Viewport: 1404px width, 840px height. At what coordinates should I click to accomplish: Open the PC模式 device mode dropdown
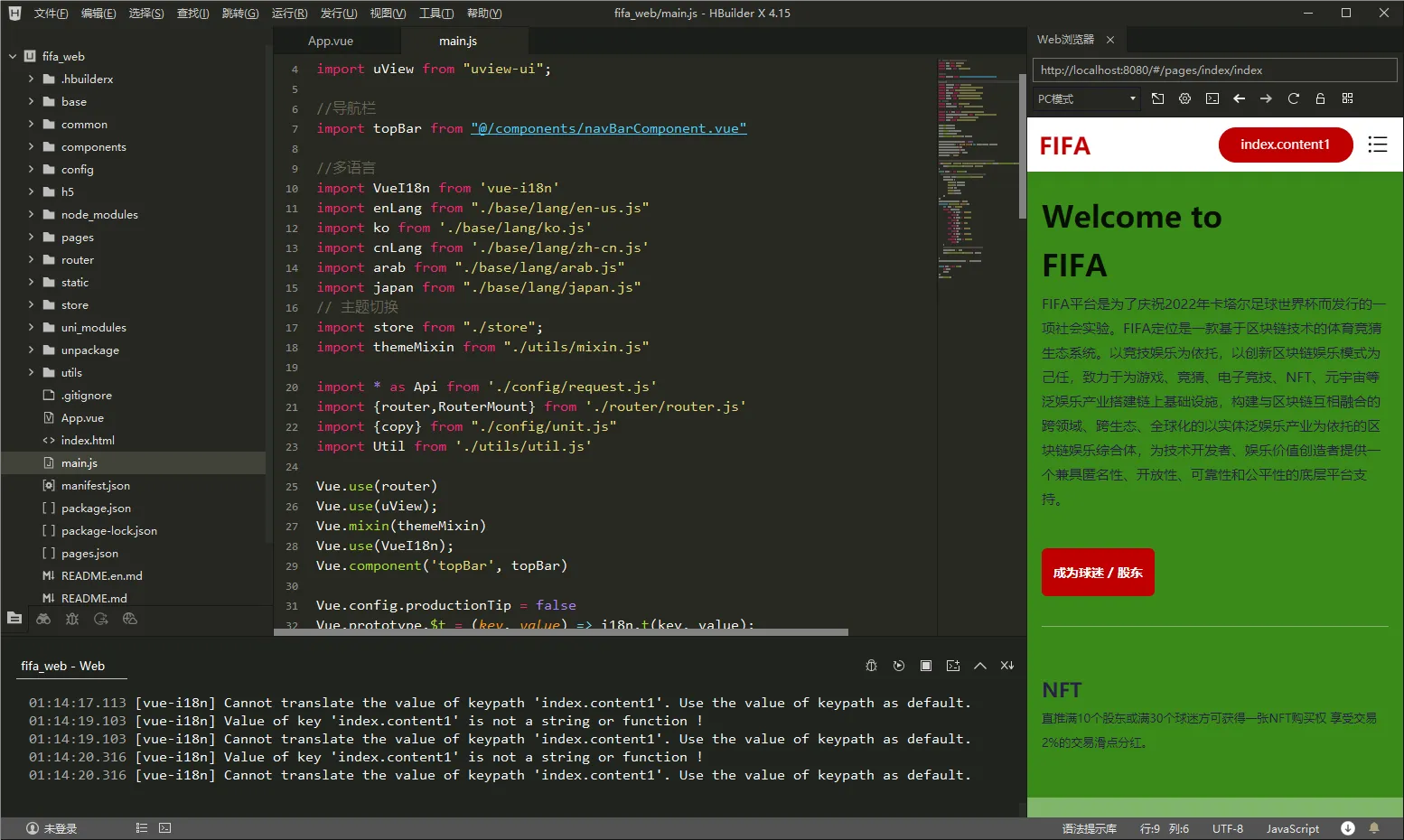(x=1087, y=98)
